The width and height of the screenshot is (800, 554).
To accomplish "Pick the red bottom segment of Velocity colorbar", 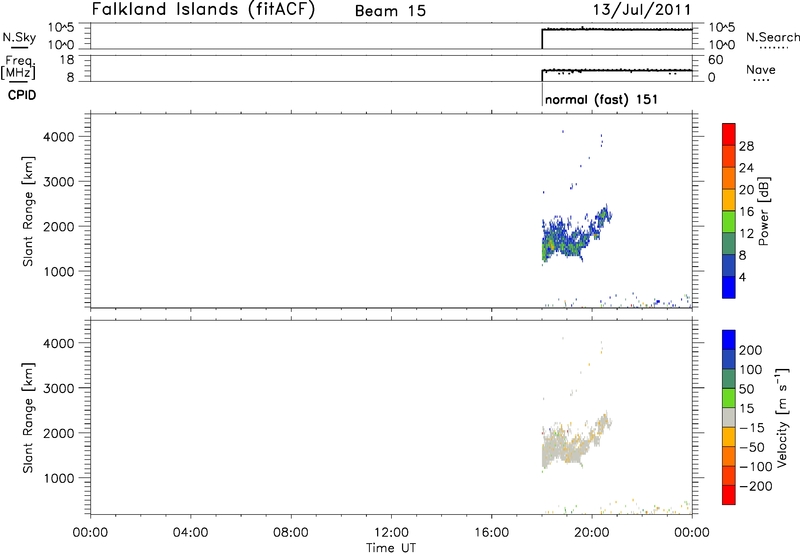I will coord(729,495).
